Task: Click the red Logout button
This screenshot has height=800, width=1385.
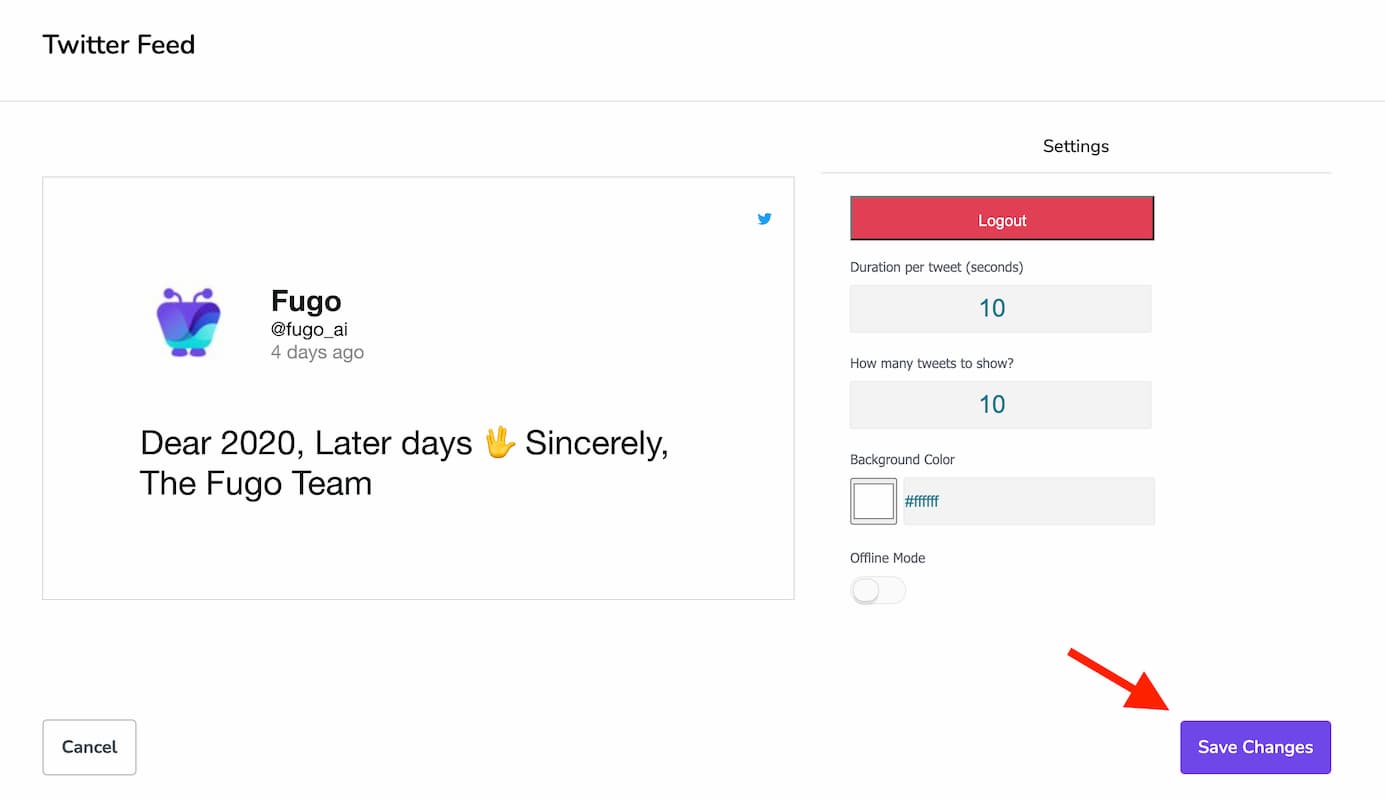Action: (1002, 218)
